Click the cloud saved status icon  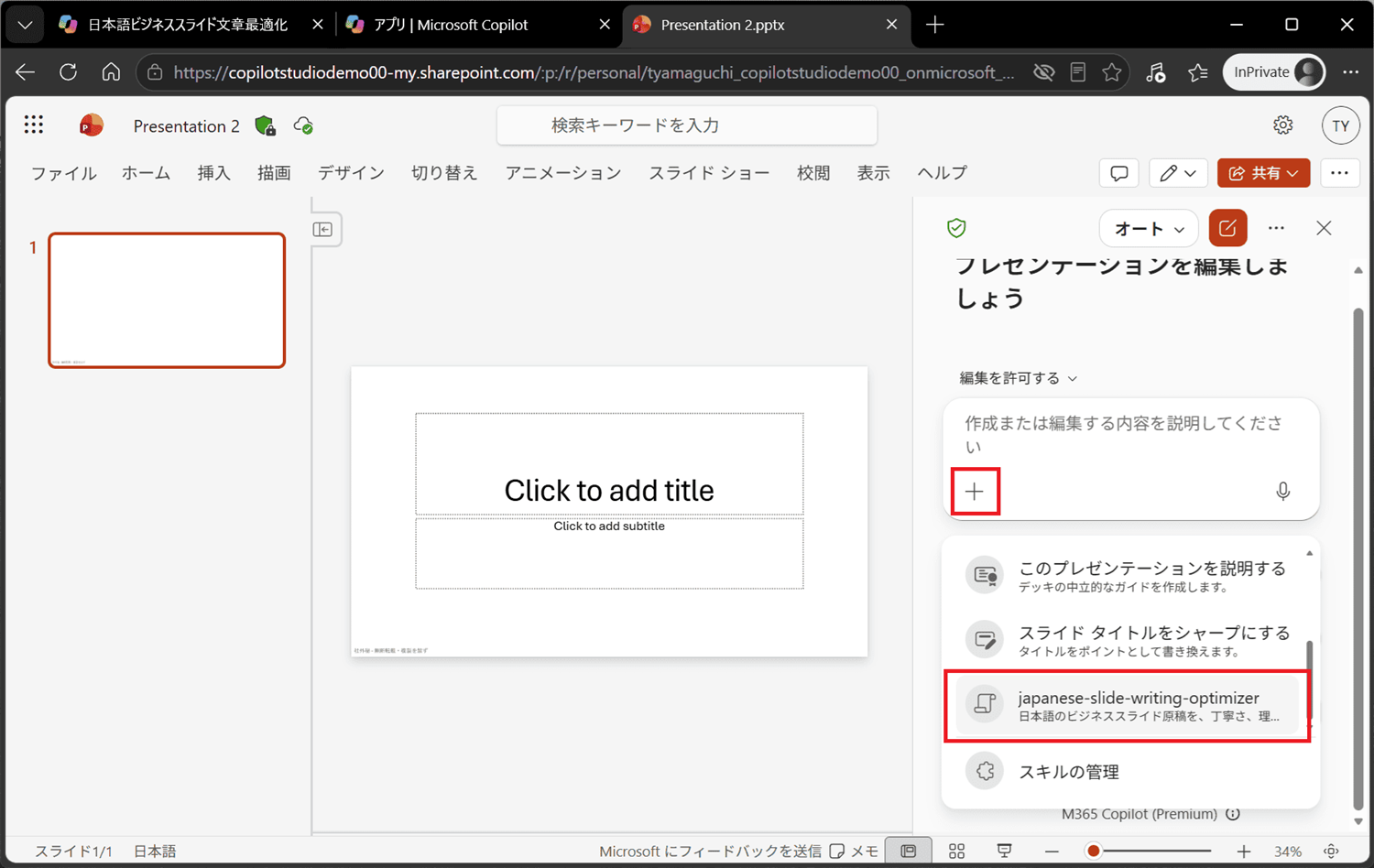click(303, 125)
